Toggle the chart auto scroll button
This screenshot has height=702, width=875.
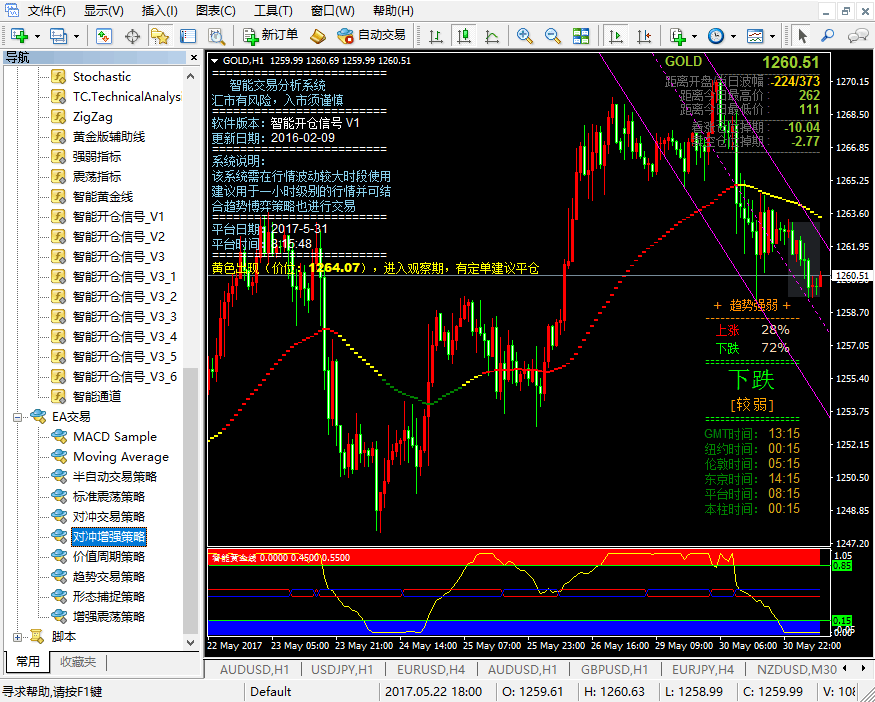click(615, 36)
